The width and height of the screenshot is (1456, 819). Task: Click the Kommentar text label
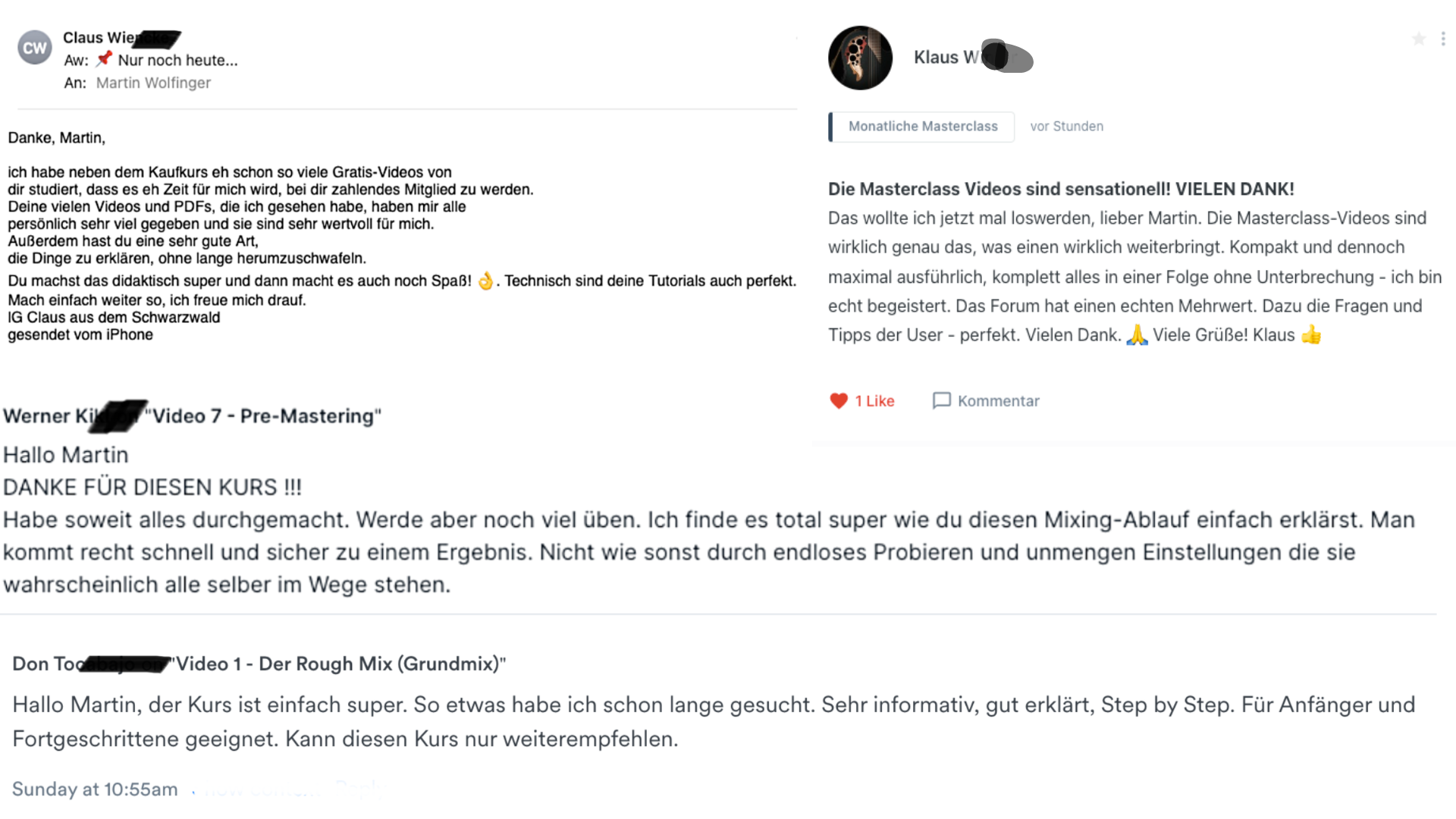click(x=998, y=401)
